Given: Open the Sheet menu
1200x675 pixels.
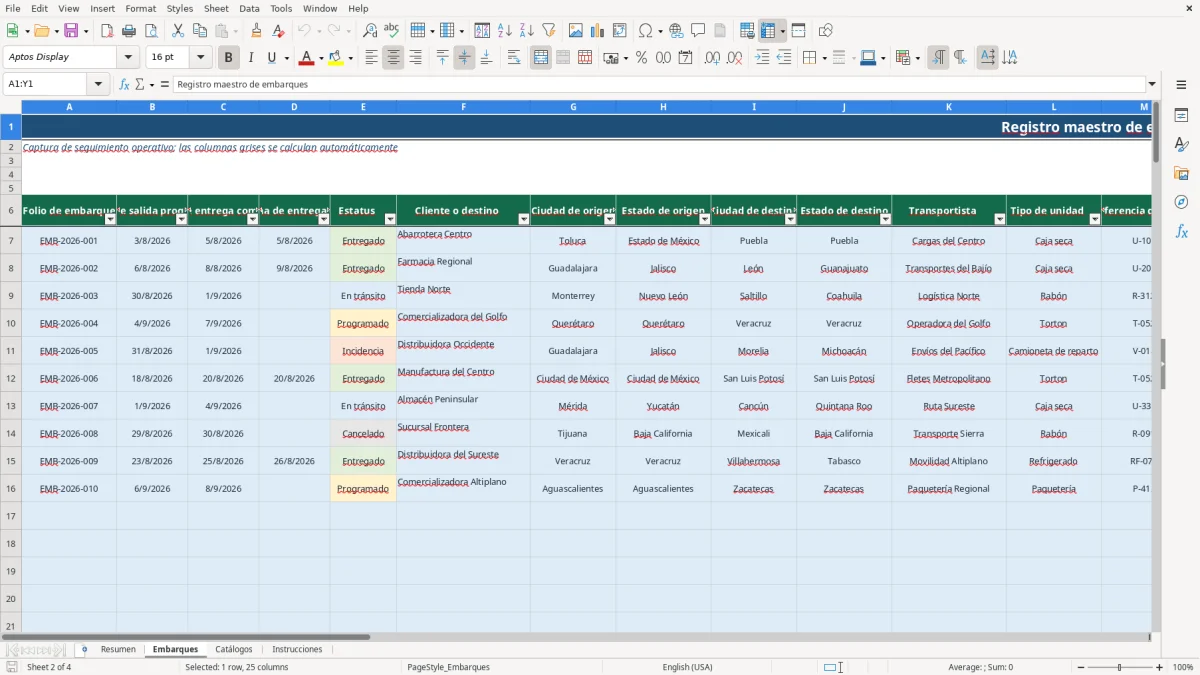Looking at the screenshot, I should tap(216, 8).
